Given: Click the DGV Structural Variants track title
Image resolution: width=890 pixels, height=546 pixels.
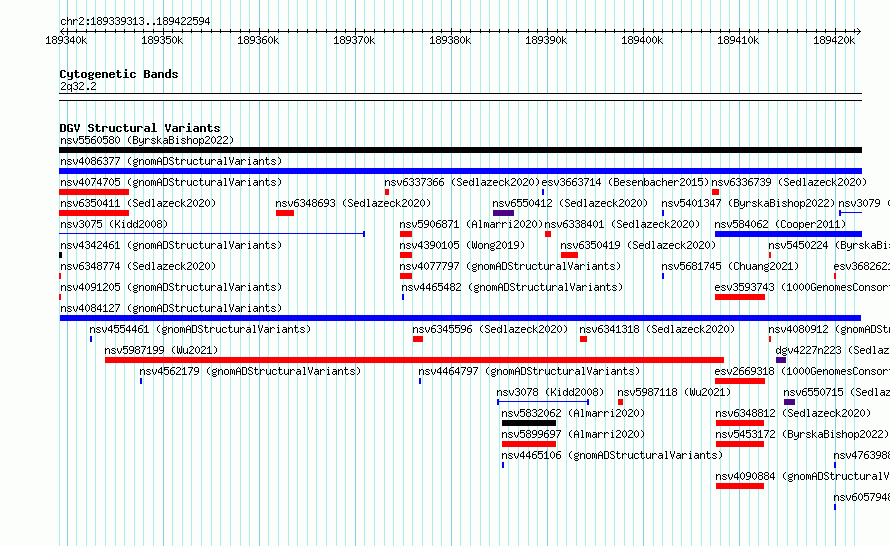Looking at the screenshot, I should [140, 128].
